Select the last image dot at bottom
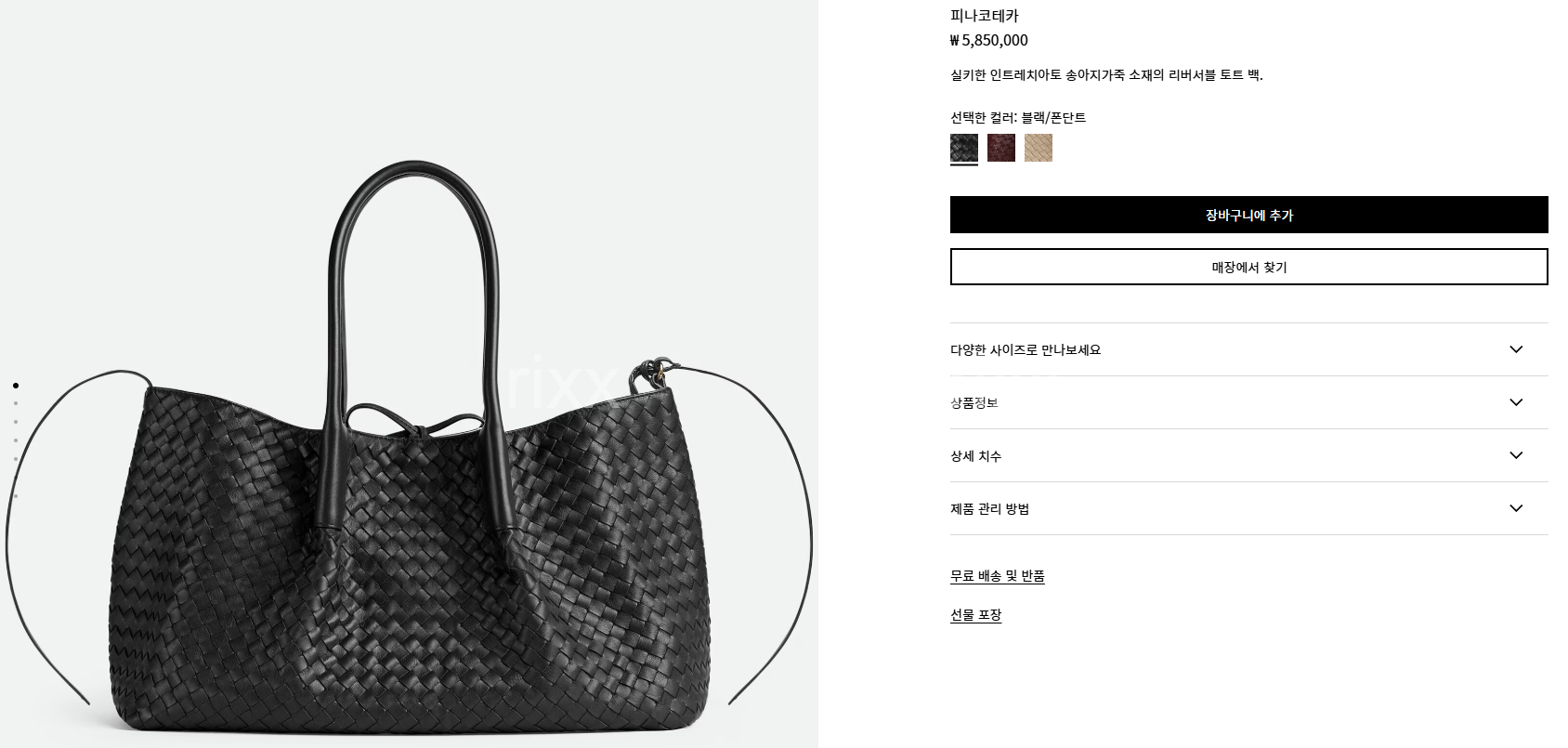Screen dimensions: 1568x748 click(16, 496)
